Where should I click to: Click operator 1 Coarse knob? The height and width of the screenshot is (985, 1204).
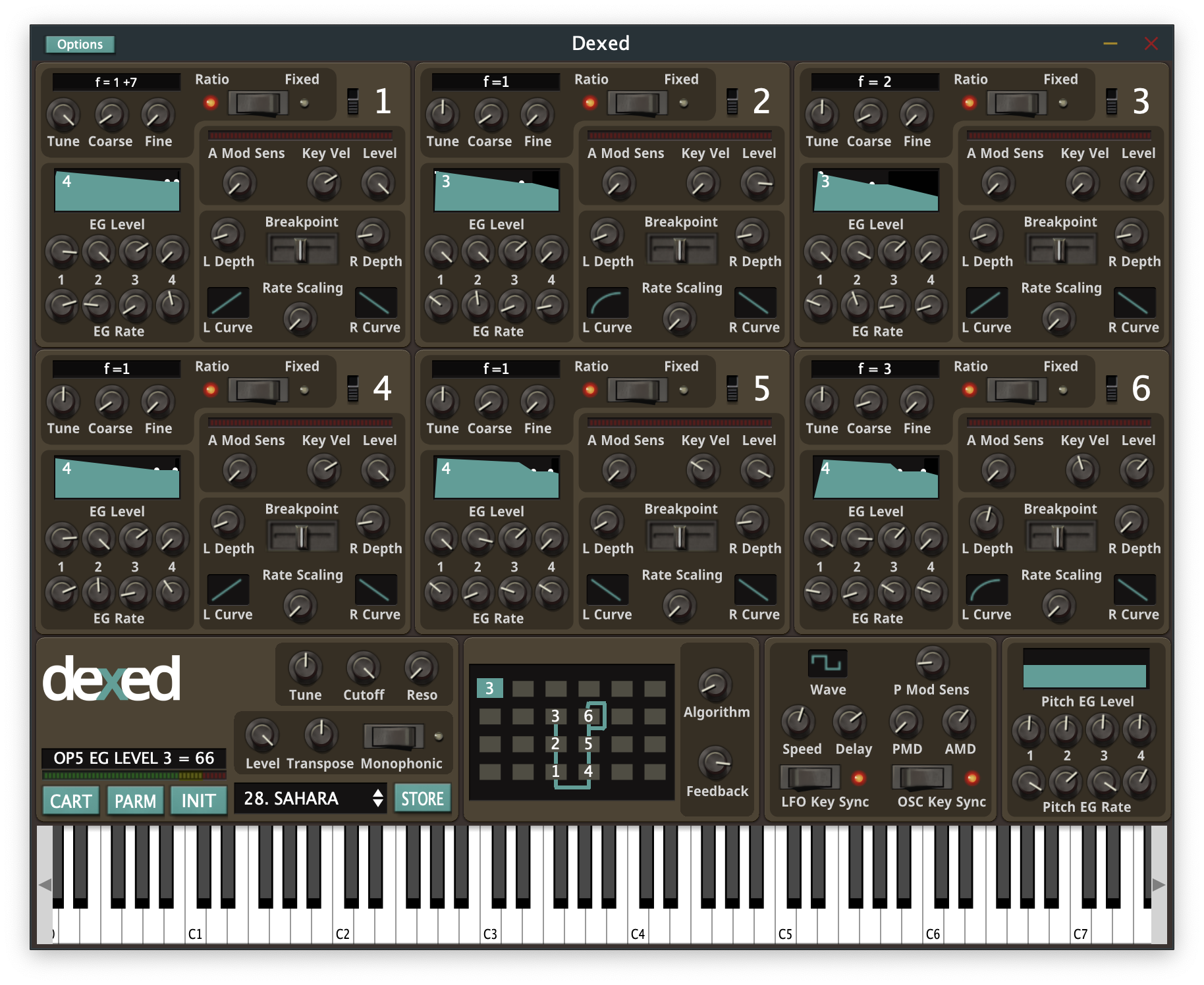click(111, 115)
